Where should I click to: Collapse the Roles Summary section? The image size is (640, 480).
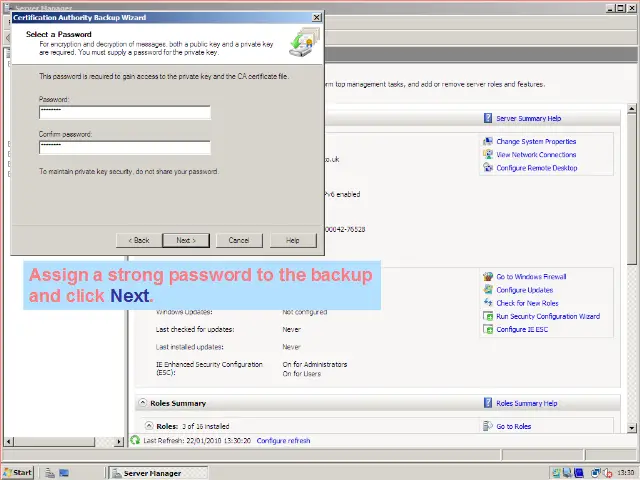click(x=142, y=403)
